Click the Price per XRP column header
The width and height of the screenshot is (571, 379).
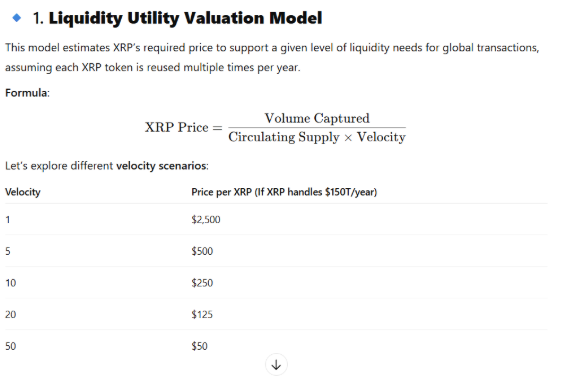tap(284, 192)
